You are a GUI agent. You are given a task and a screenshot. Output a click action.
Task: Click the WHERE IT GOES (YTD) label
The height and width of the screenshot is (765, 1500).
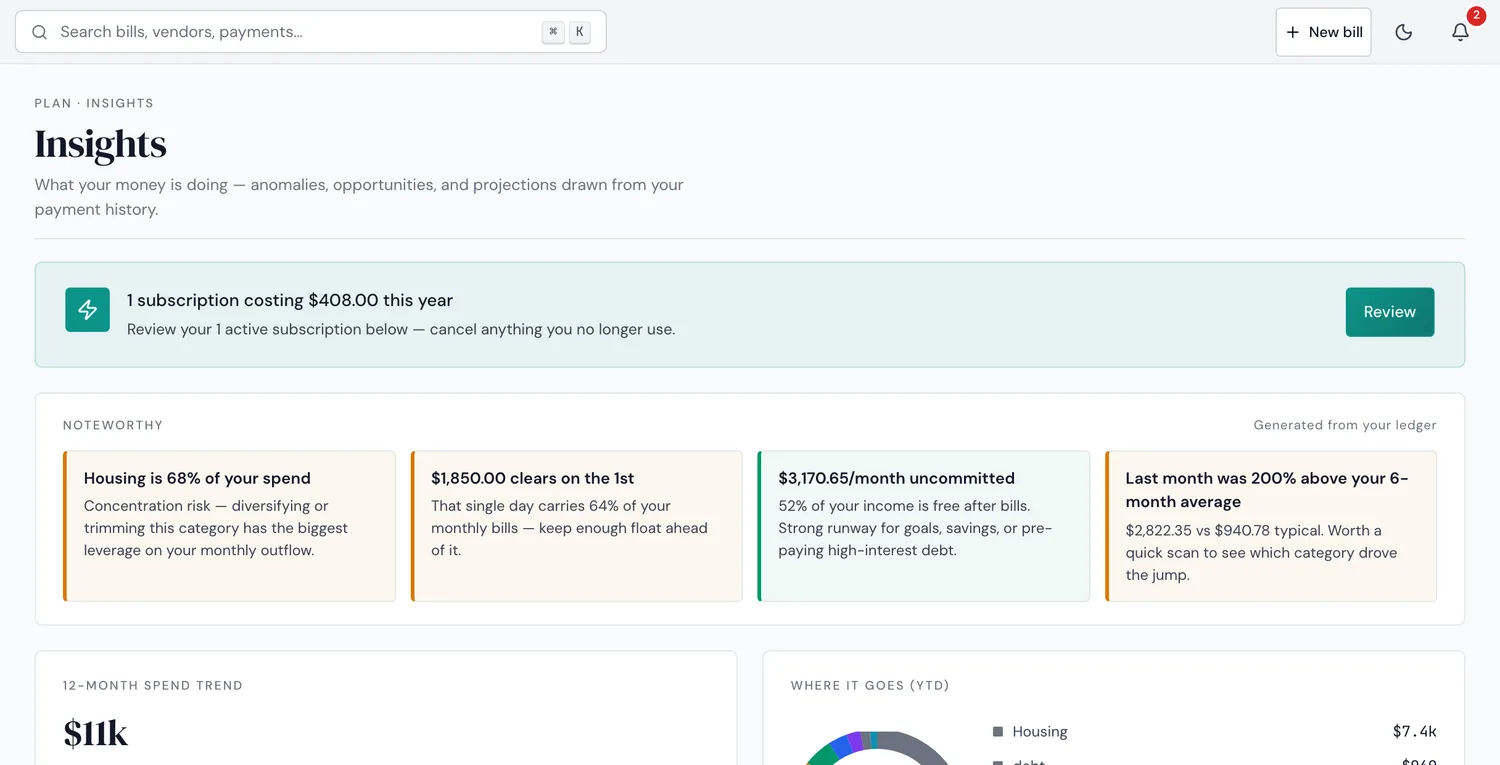click(870, 686)
